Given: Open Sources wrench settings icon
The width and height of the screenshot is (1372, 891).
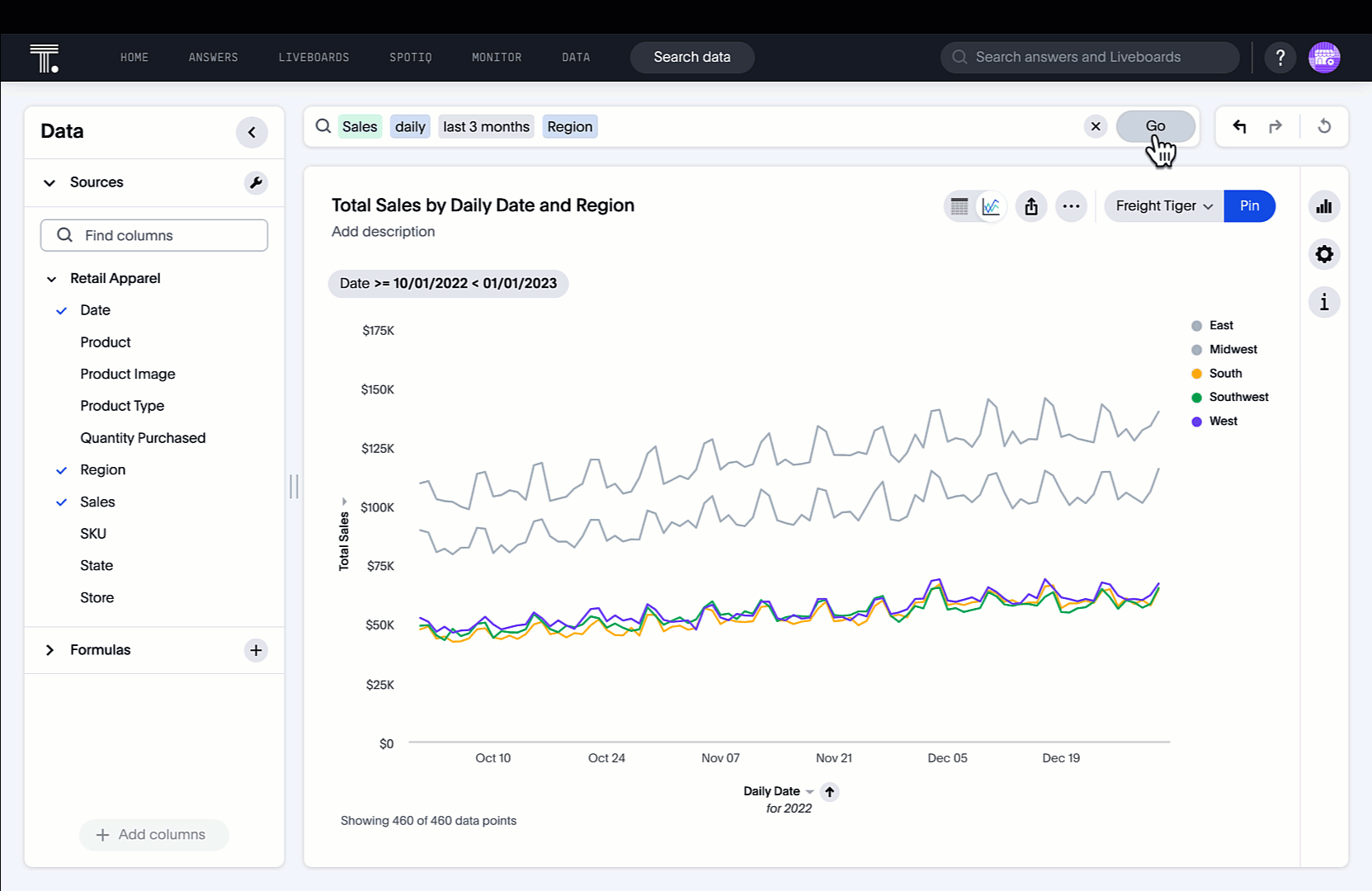Looking at the screenshot, I should click(x=256, y=182).
